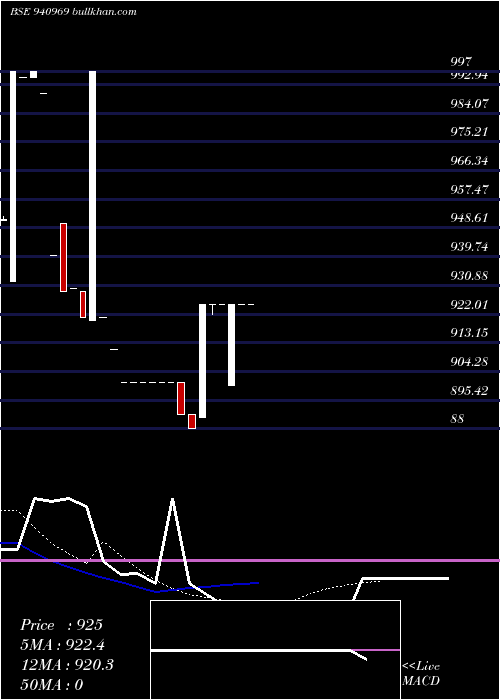
Task: Click the small red candle just above 922.01
Action: [x=83, y=304]
